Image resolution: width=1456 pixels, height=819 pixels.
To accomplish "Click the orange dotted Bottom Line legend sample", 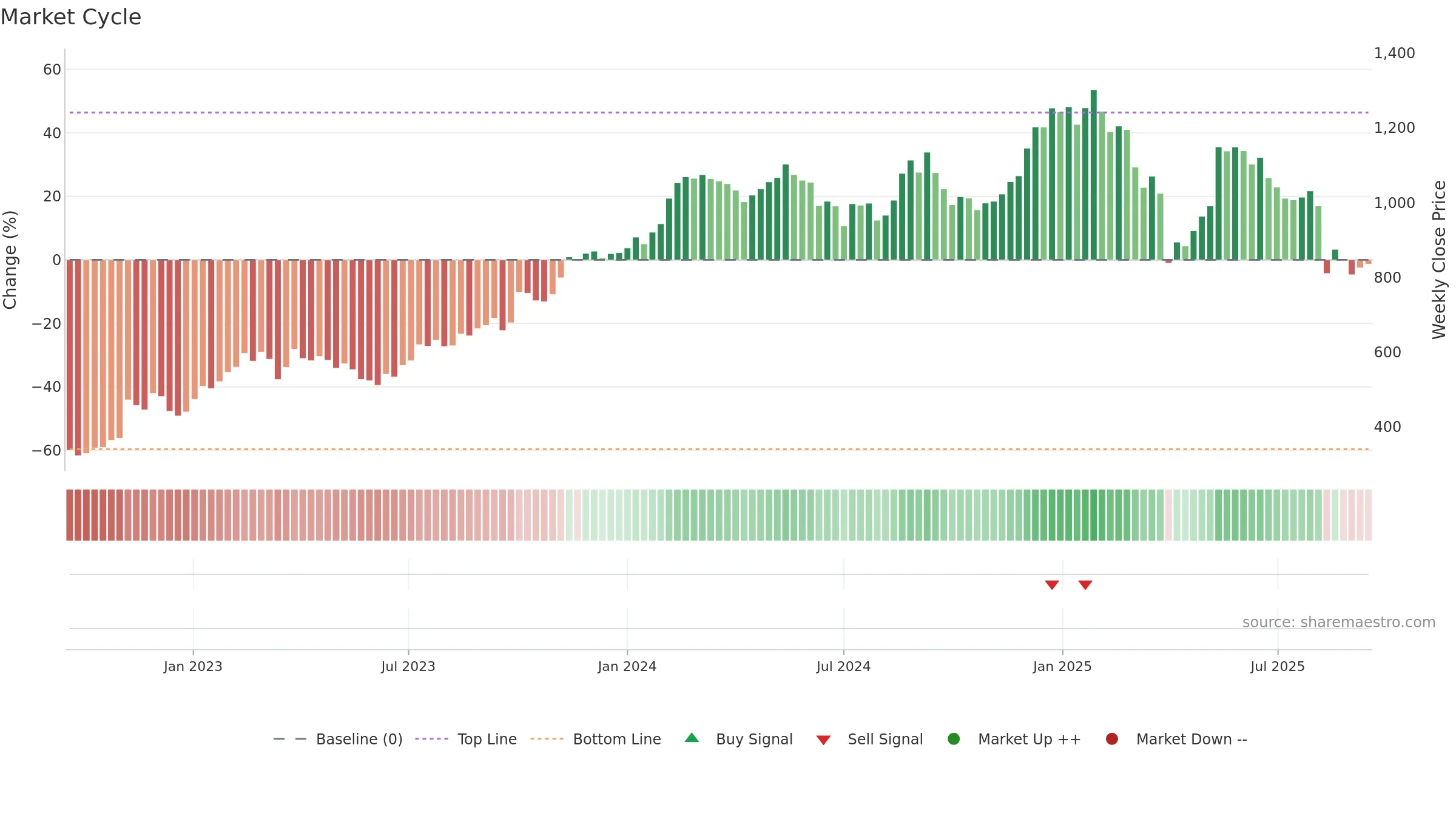I will 547,739.
